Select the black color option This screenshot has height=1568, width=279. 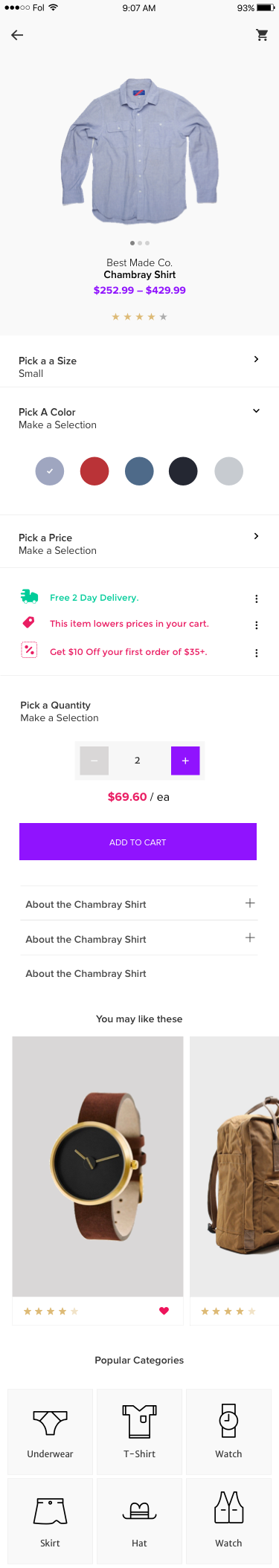click(183, 471)
